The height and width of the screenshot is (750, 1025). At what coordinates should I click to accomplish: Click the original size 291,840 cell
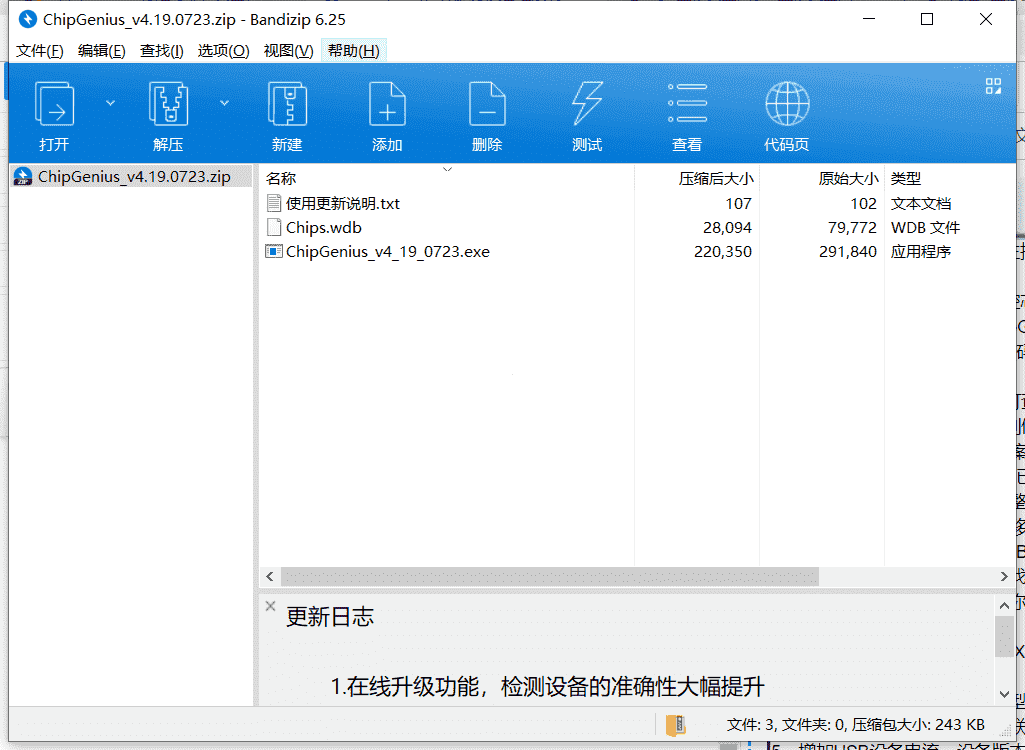coord(848,252)
